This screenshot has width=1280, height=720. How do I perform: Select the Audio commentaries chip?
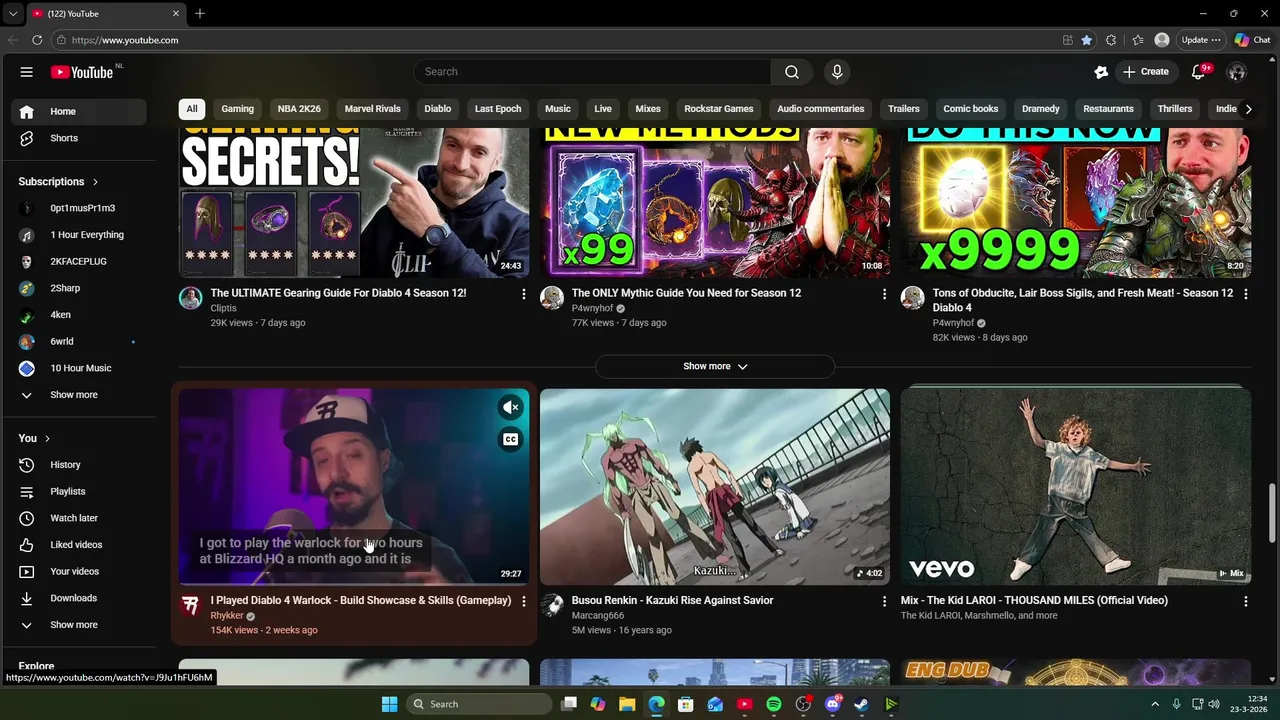(x=820, y=109)
